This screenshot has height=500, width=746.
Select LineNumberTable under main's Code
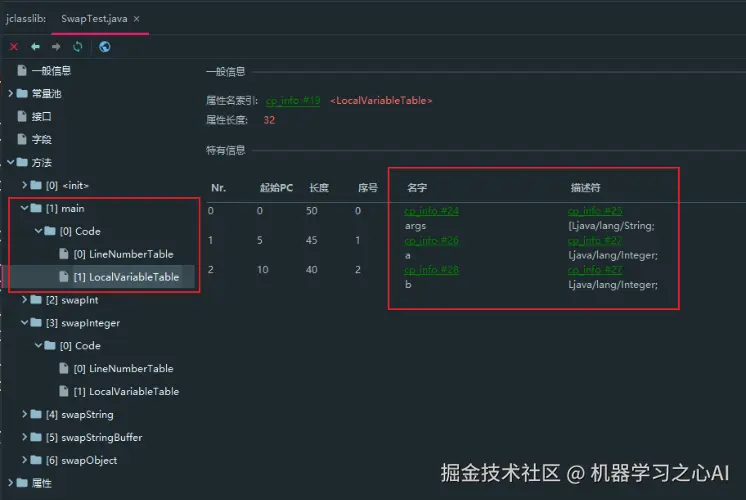(123, 254)
